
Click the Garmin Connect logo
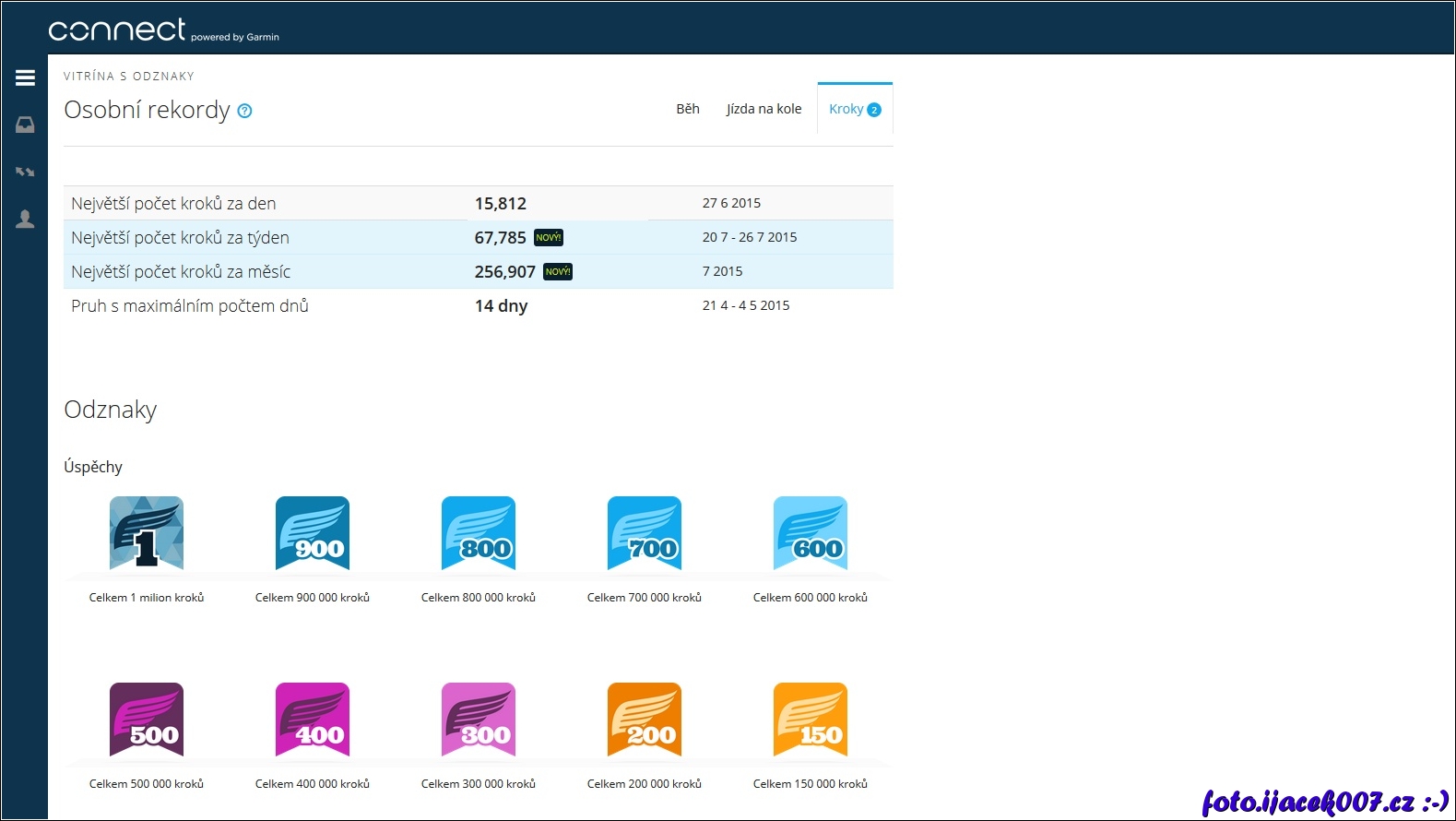click(117, 30)
